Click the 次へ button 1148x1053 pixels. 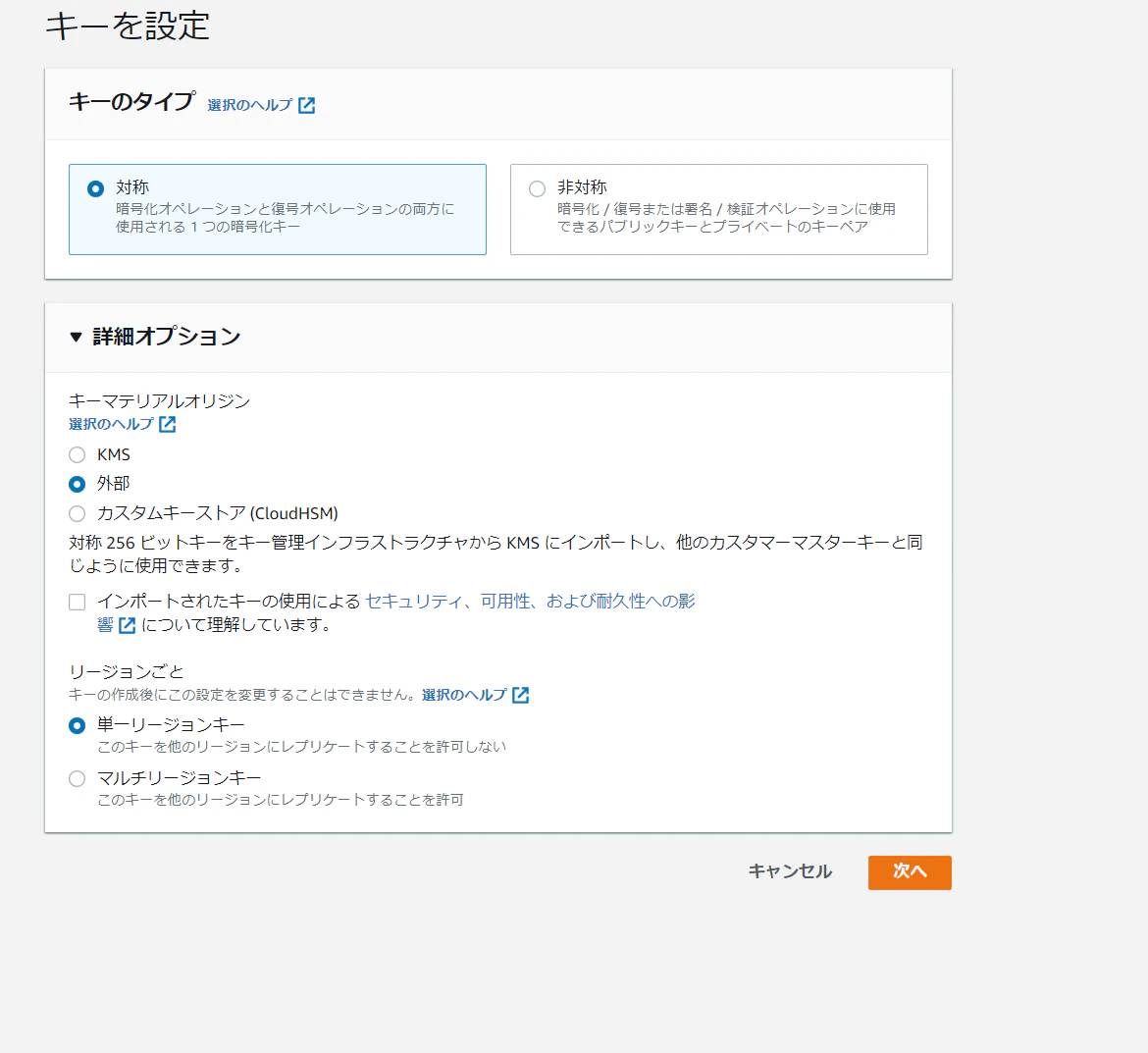tap(910, 872)
